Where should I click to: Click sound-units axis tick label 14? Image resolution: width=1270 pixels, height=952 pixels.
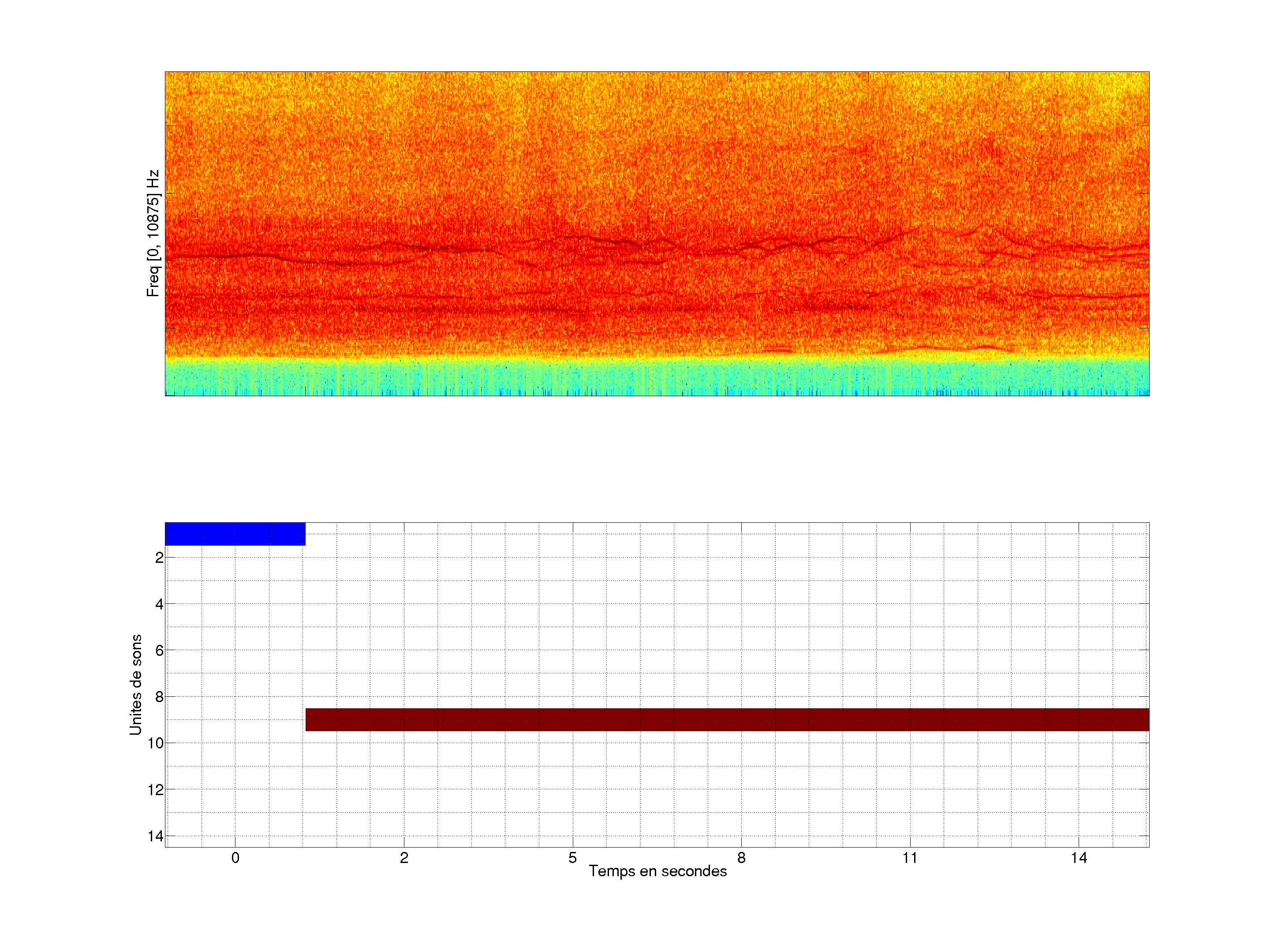(x=155, y=836)
